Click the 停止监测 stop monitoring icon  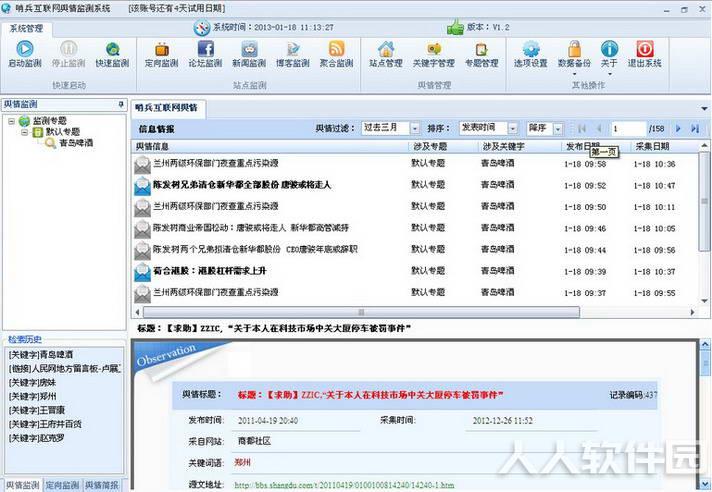tap(69, 49)
